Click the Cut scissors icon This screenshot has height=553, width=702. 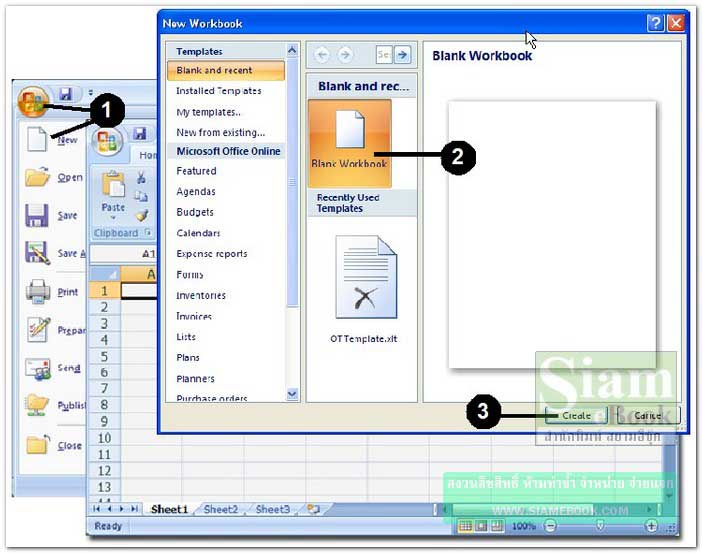[141, 177]
